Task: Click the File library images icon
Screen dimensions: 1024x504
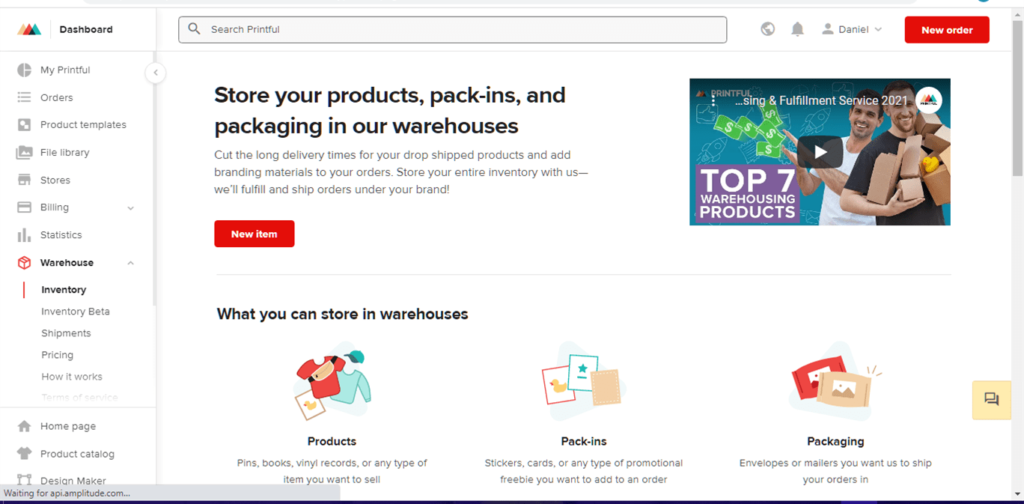Action: coord(24,152)
